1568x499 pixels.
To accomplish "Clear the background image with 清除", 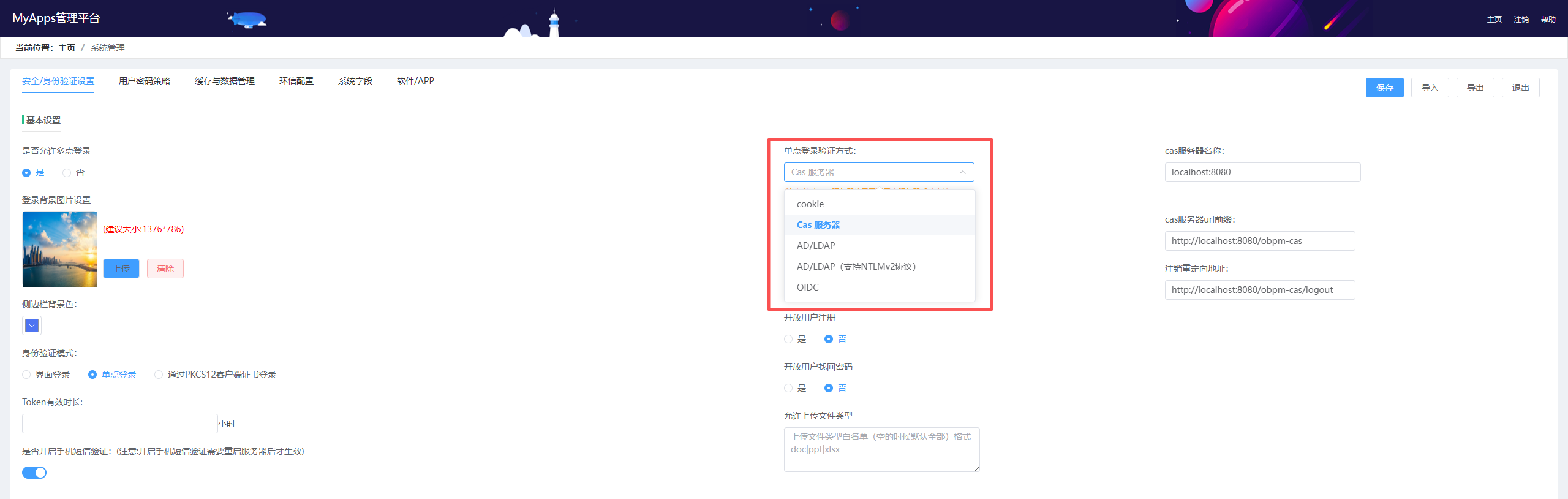I will coord(165,269).
